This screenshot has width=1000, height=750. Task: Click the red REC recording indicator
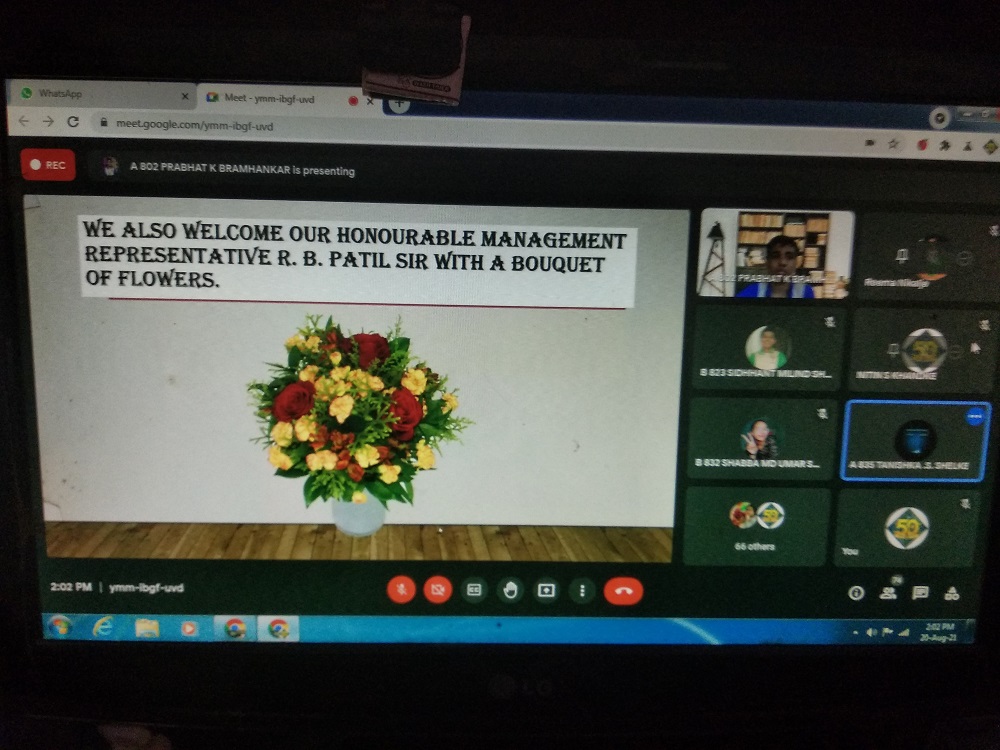[x=48, y=165]
